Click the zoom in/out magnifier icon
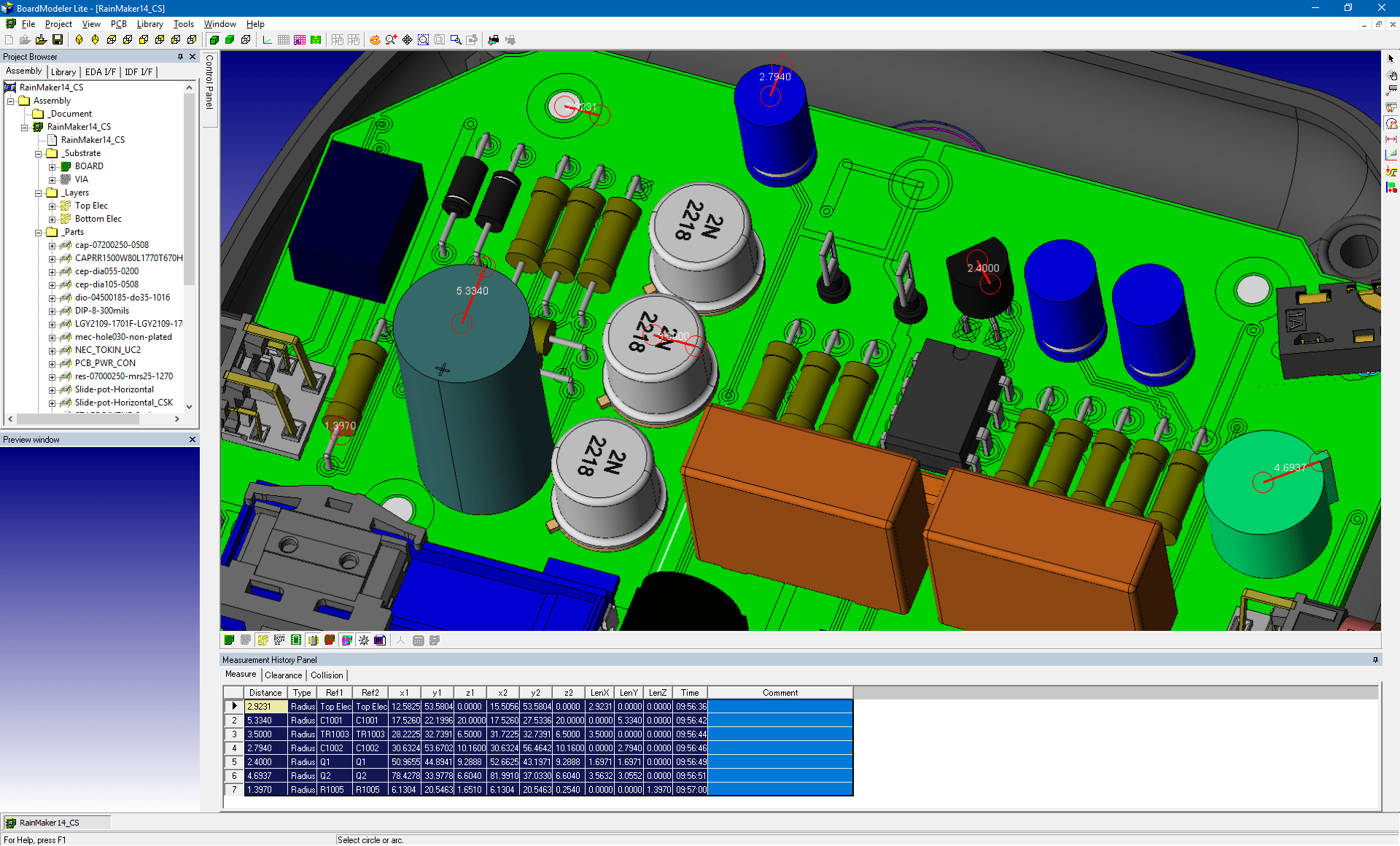Viewport: 1400px width, 846px height. tap(391, 39)
